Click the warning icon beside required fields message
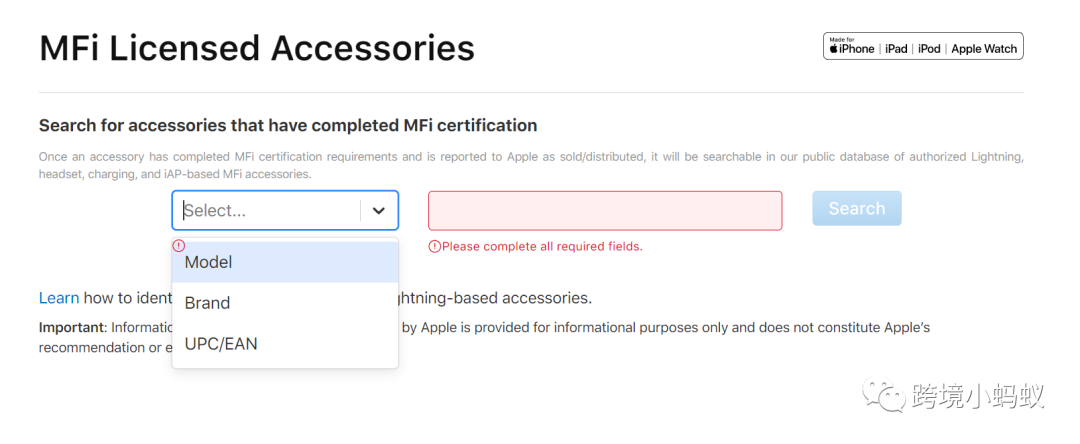The height and width of the screenshot is (444, 1080). pos(434,246)
